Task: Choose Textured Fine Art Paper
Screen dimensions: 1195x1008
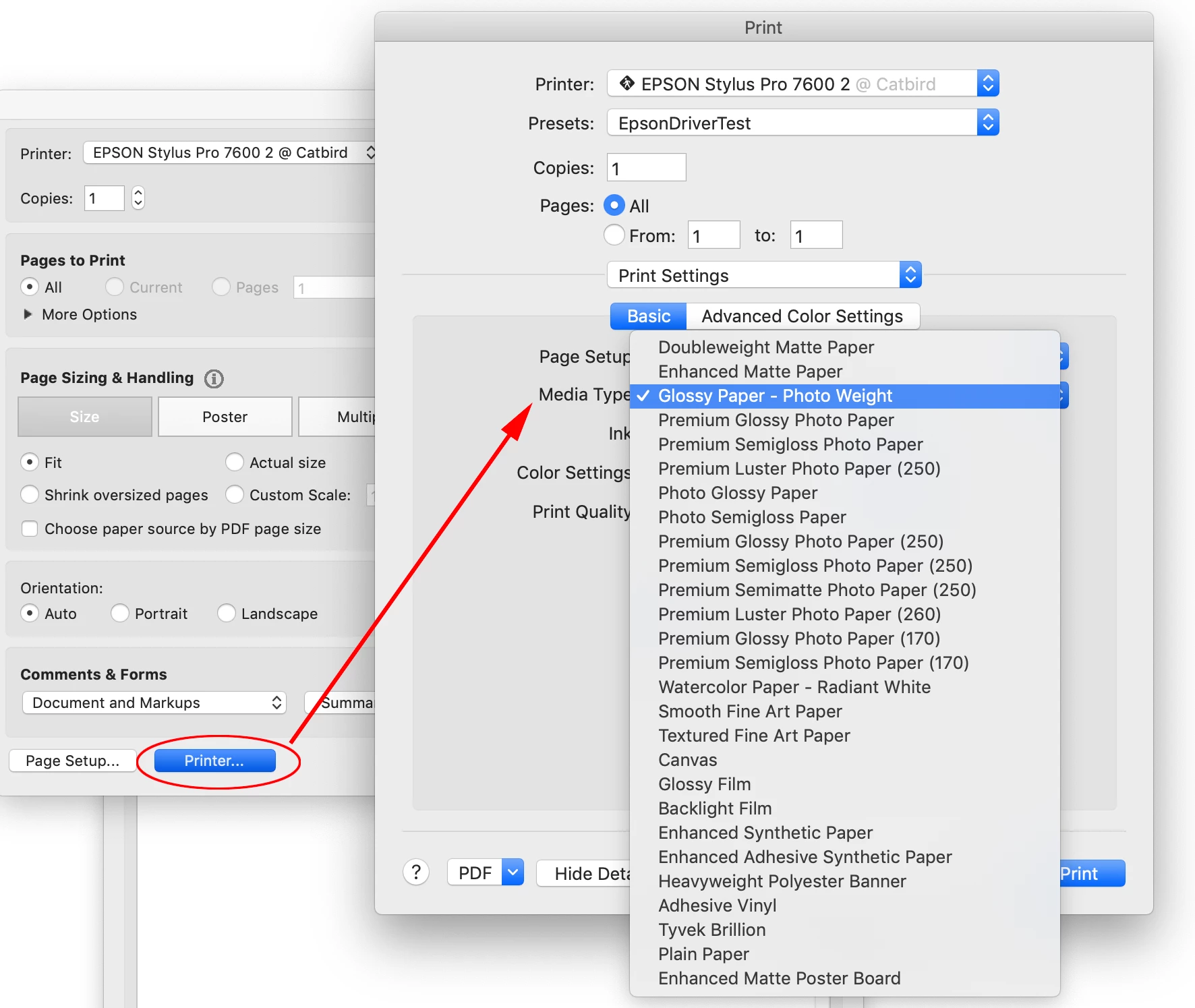Action: [844, 736]
